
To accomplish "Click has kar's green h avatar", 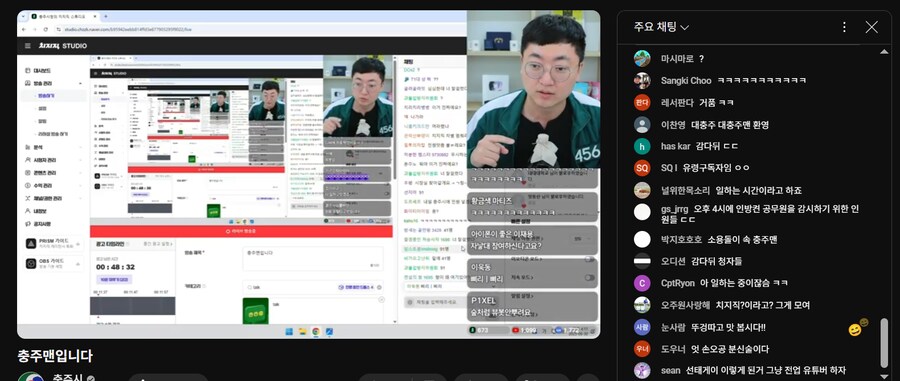I will tap(642, 146).
